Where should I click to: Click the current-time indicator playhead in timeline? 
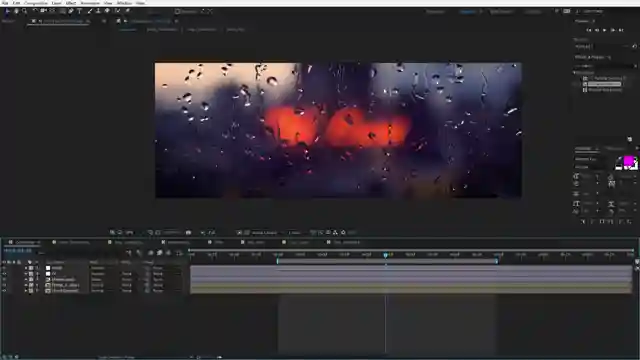click(385, 255)
